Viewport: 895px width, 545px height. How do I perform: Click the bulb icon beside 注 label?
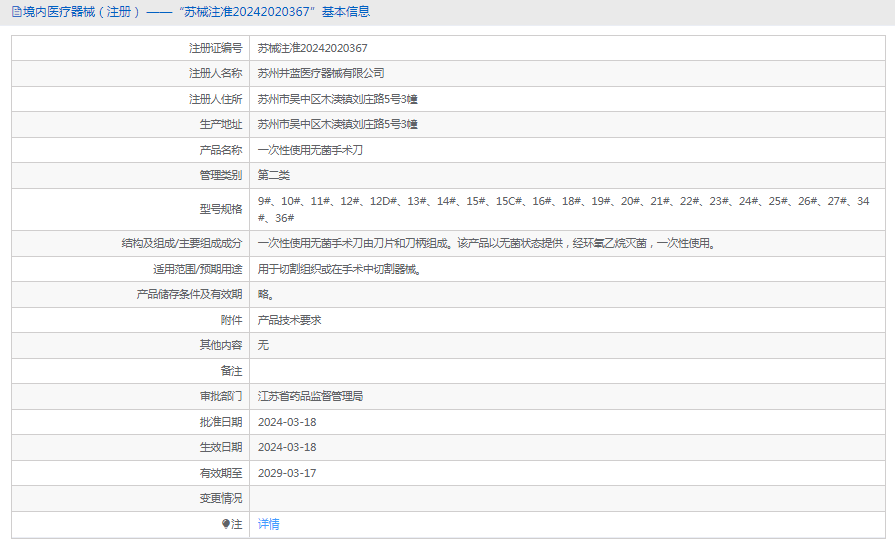tap(225, 524)
